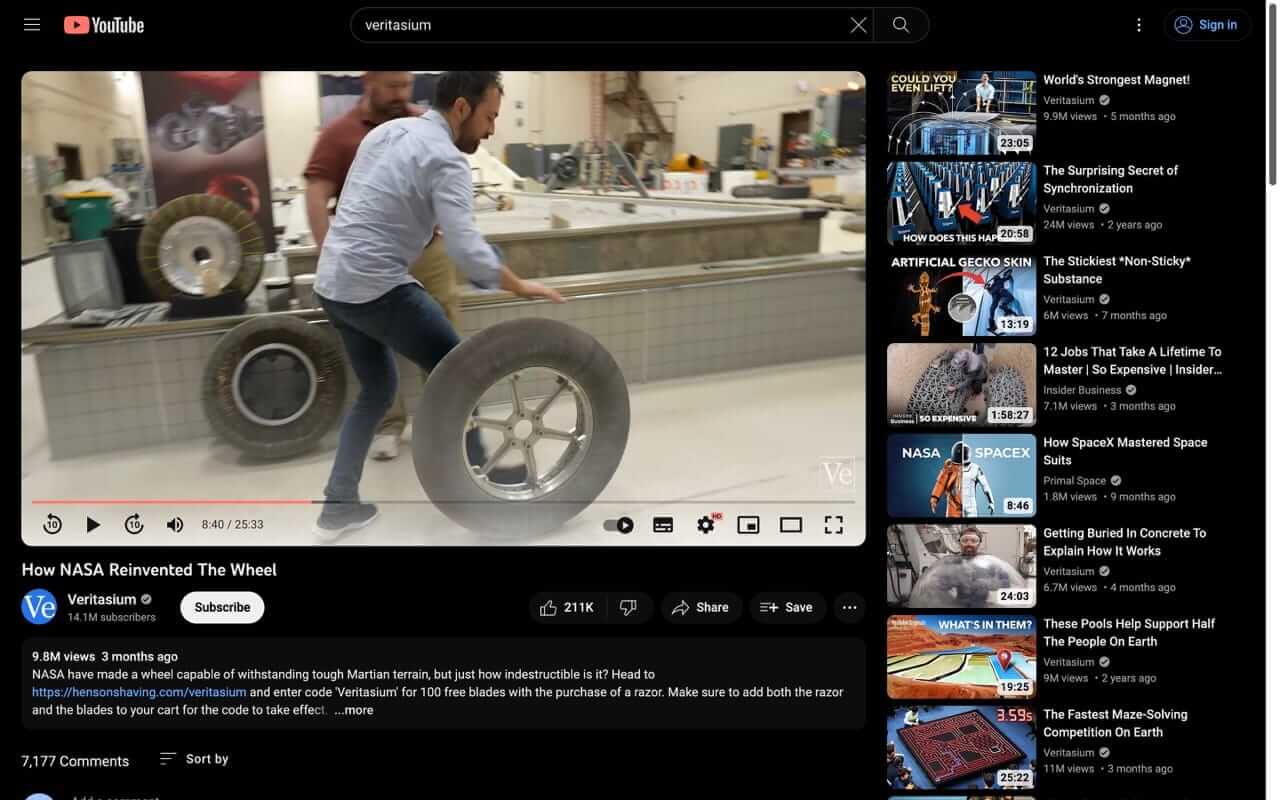The image size is (1280, 800).
Task: Rewind the video 10 seconds
Action: 52,524
